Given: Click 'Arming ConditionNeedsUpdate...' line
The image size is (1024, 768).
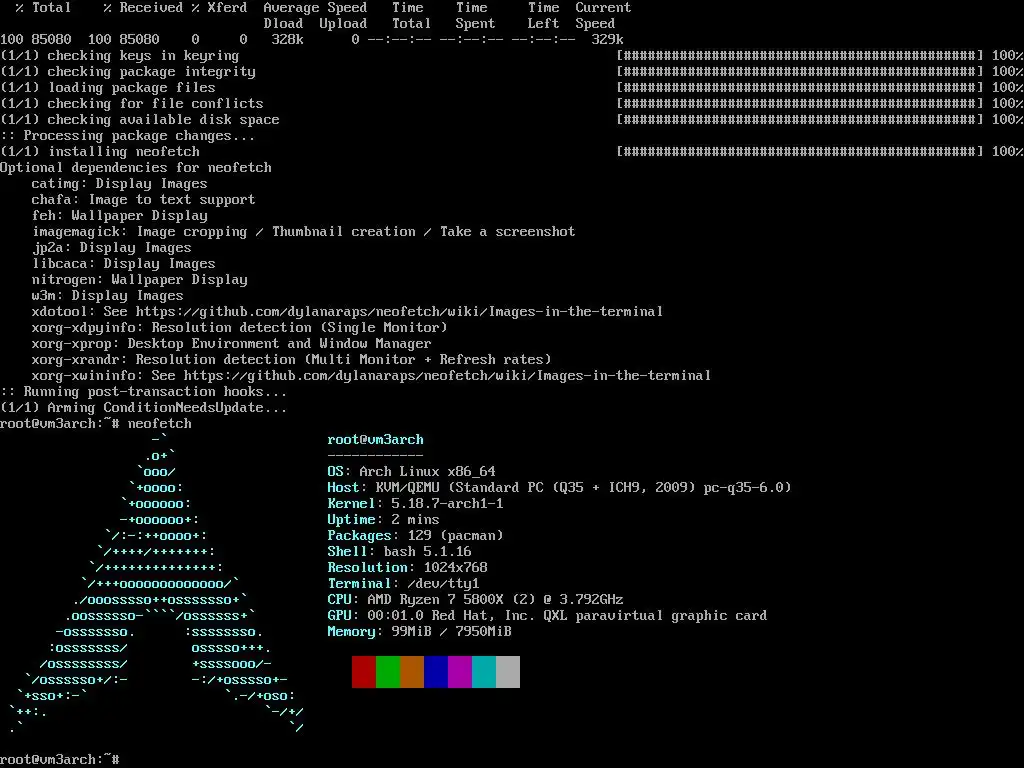Looking at the screenshot, I should pyautogui.click(x=167, y=408).
